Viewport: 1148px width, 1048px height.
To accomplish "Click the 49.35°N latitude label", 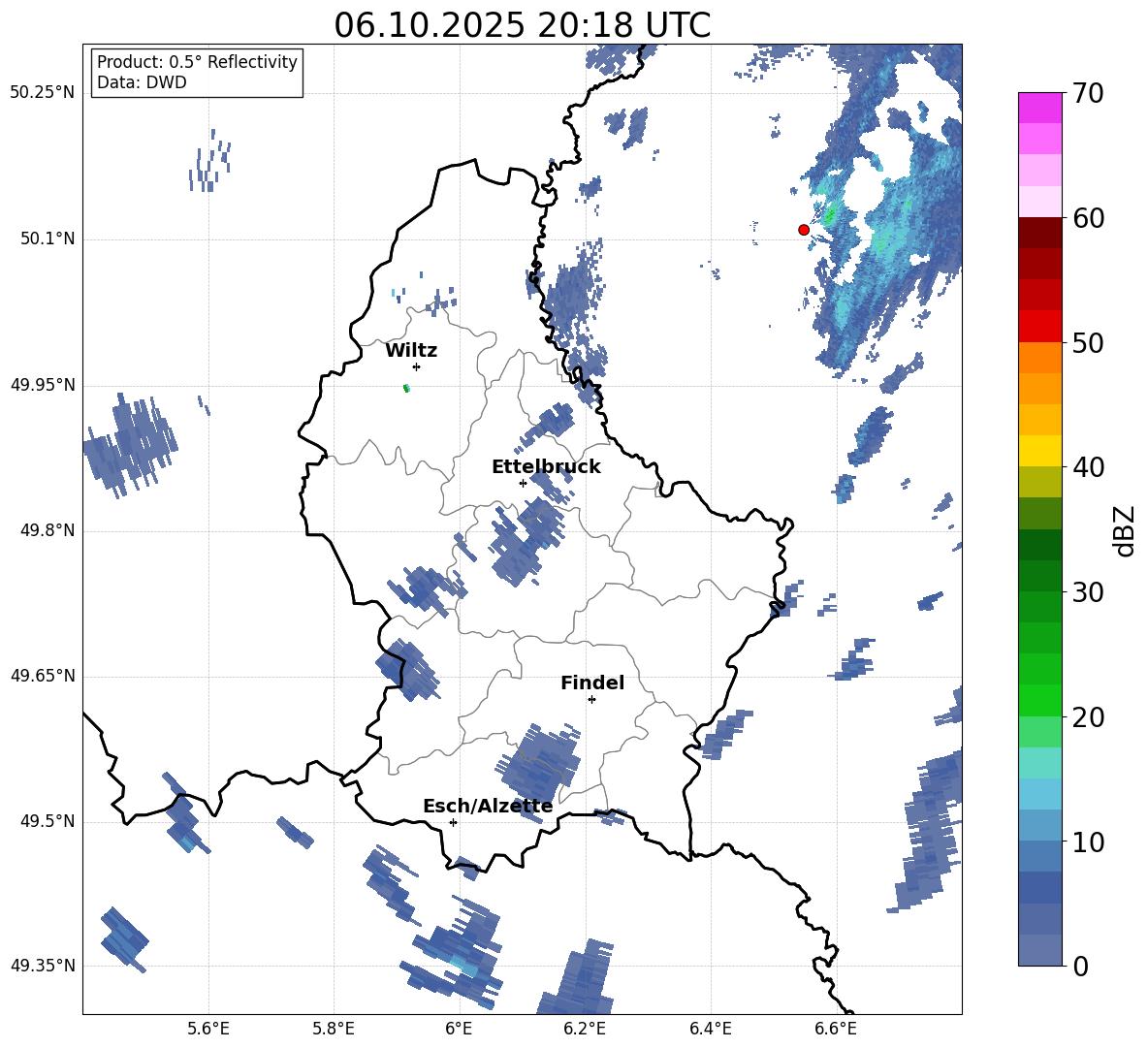I will point(43,966).
